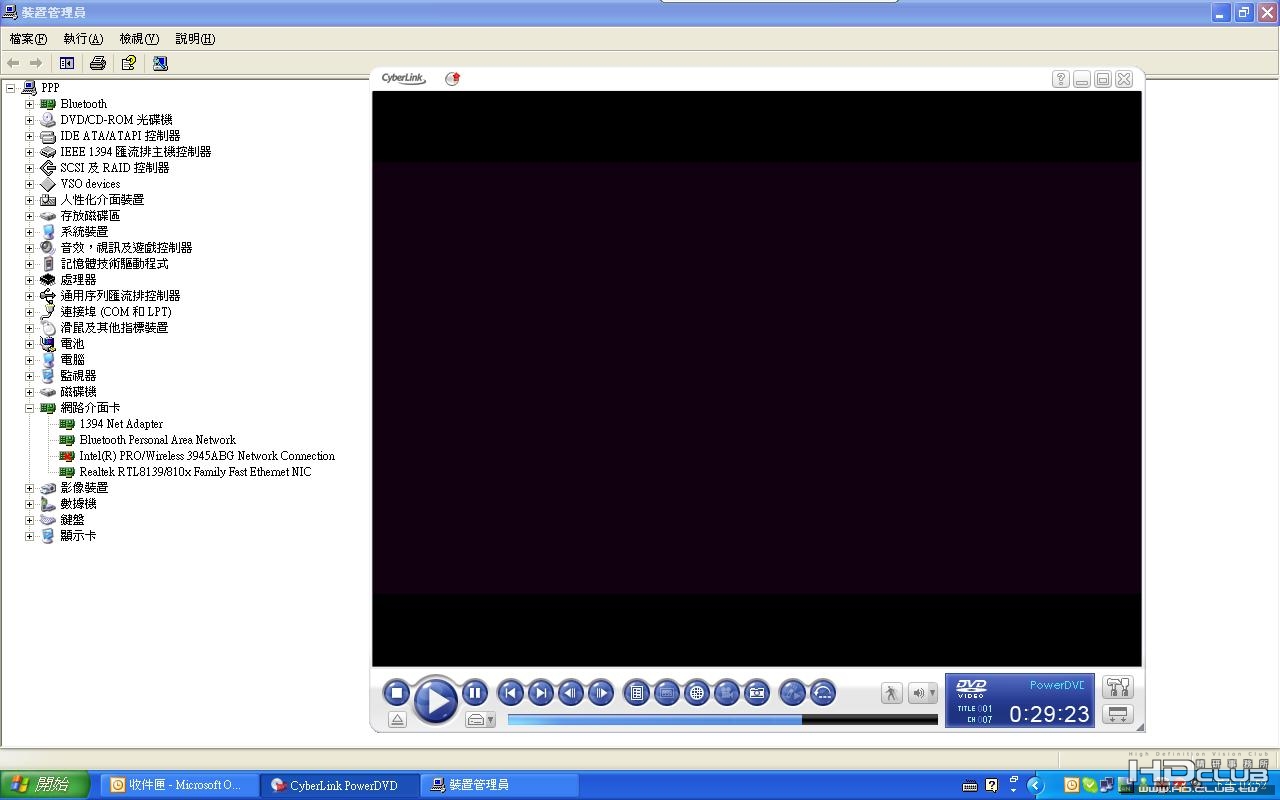Expand the Bluetooth device category
The height and width of the screenshot is (800, 1280).
29,104
